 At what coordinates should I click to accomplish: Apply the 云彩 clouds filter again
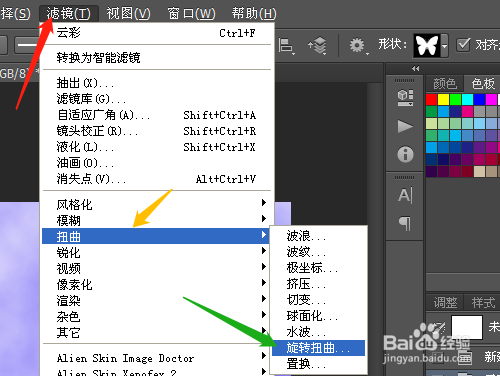point(157,33)
